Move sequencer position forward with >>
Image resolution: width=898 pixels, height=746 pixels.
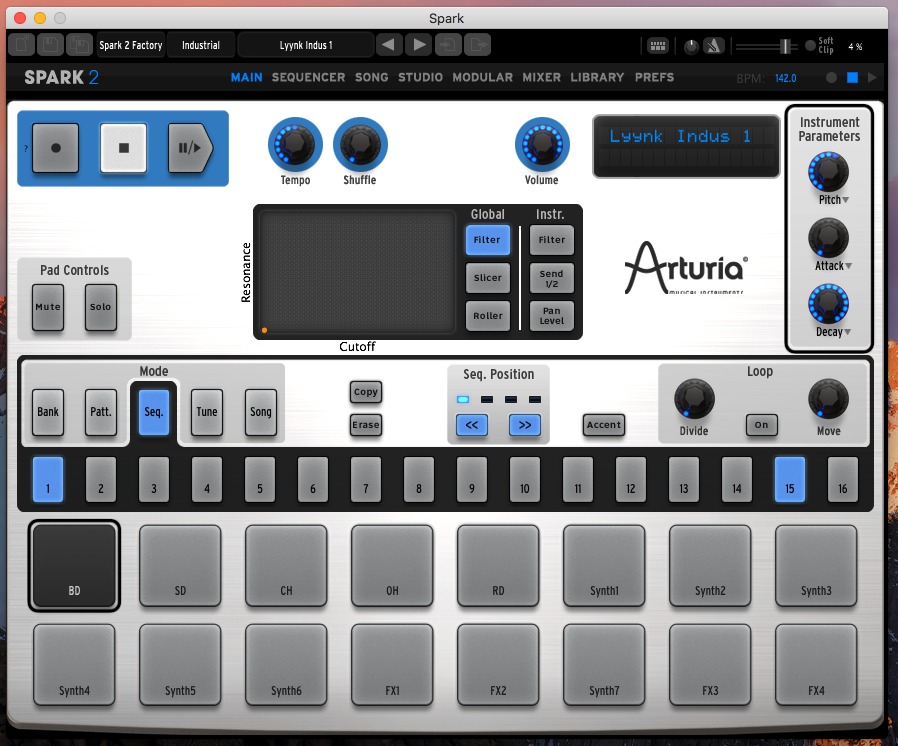point(525,425)
